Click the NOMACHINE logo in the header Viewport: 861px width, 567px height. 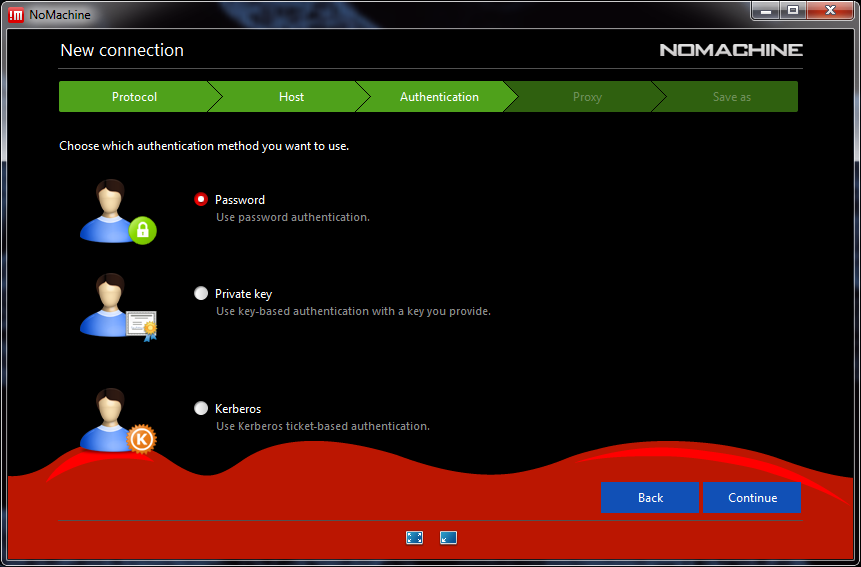pos(731,50)
